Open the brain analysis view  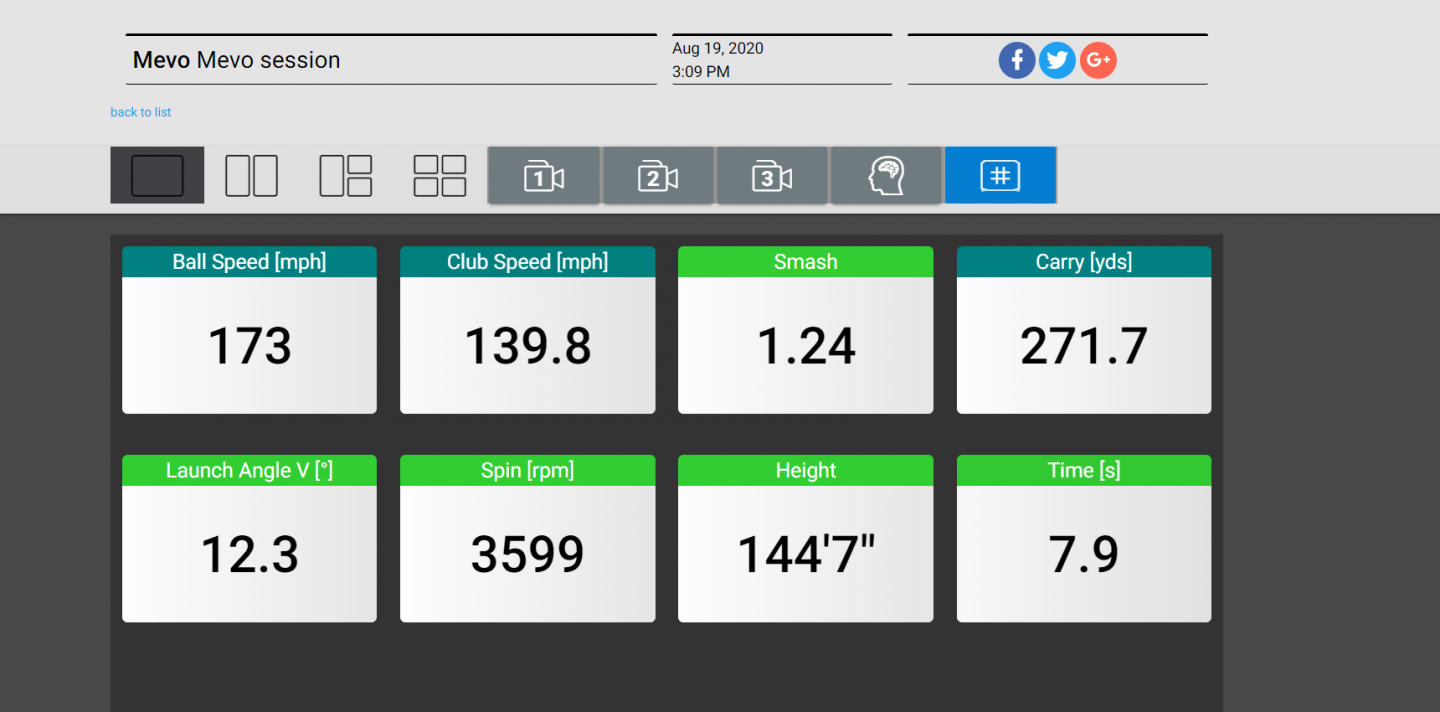tap(886, 176)
